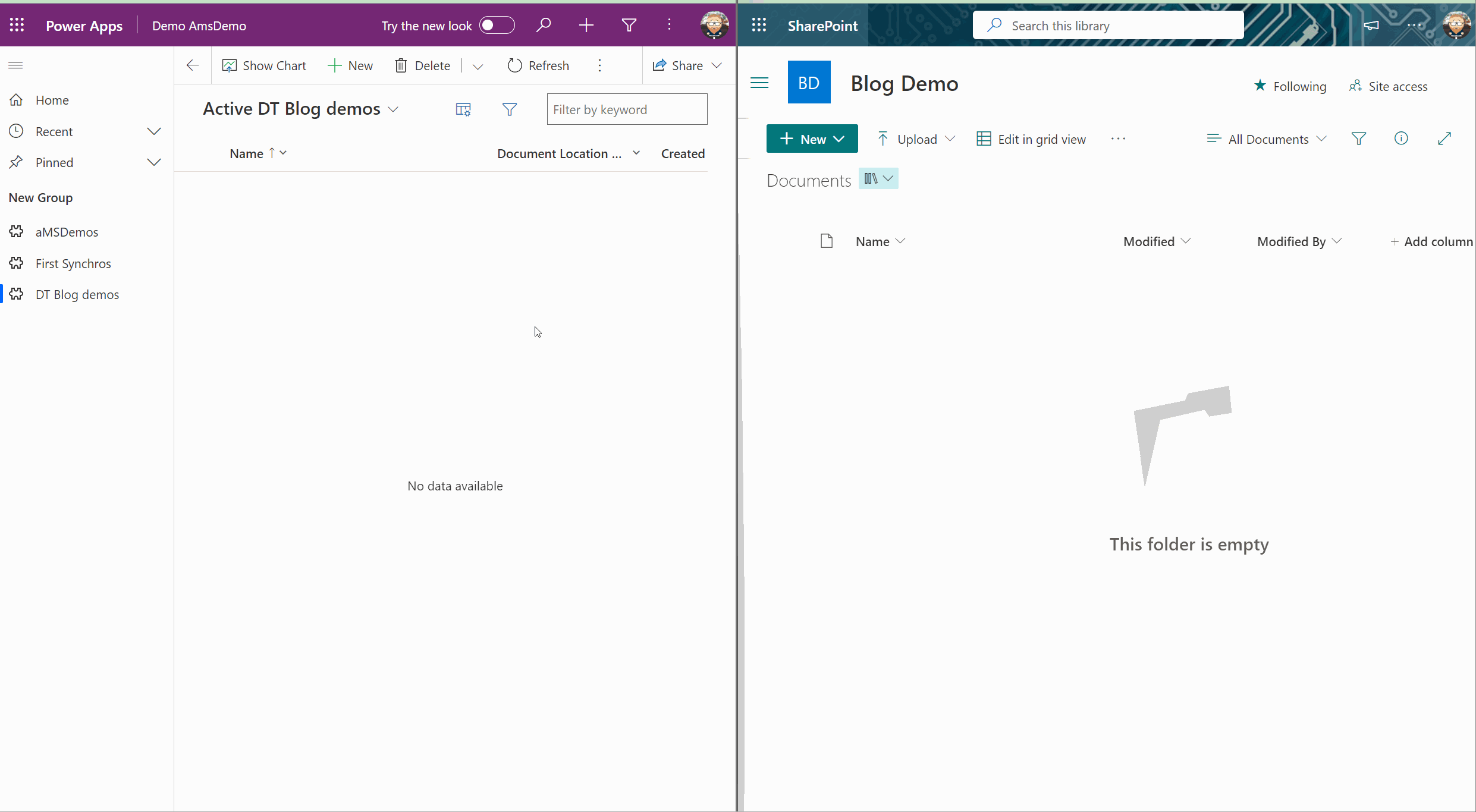Open the Power Apps app launcher waffle
The image size is (1476, 812).
(x=17, y=25)
